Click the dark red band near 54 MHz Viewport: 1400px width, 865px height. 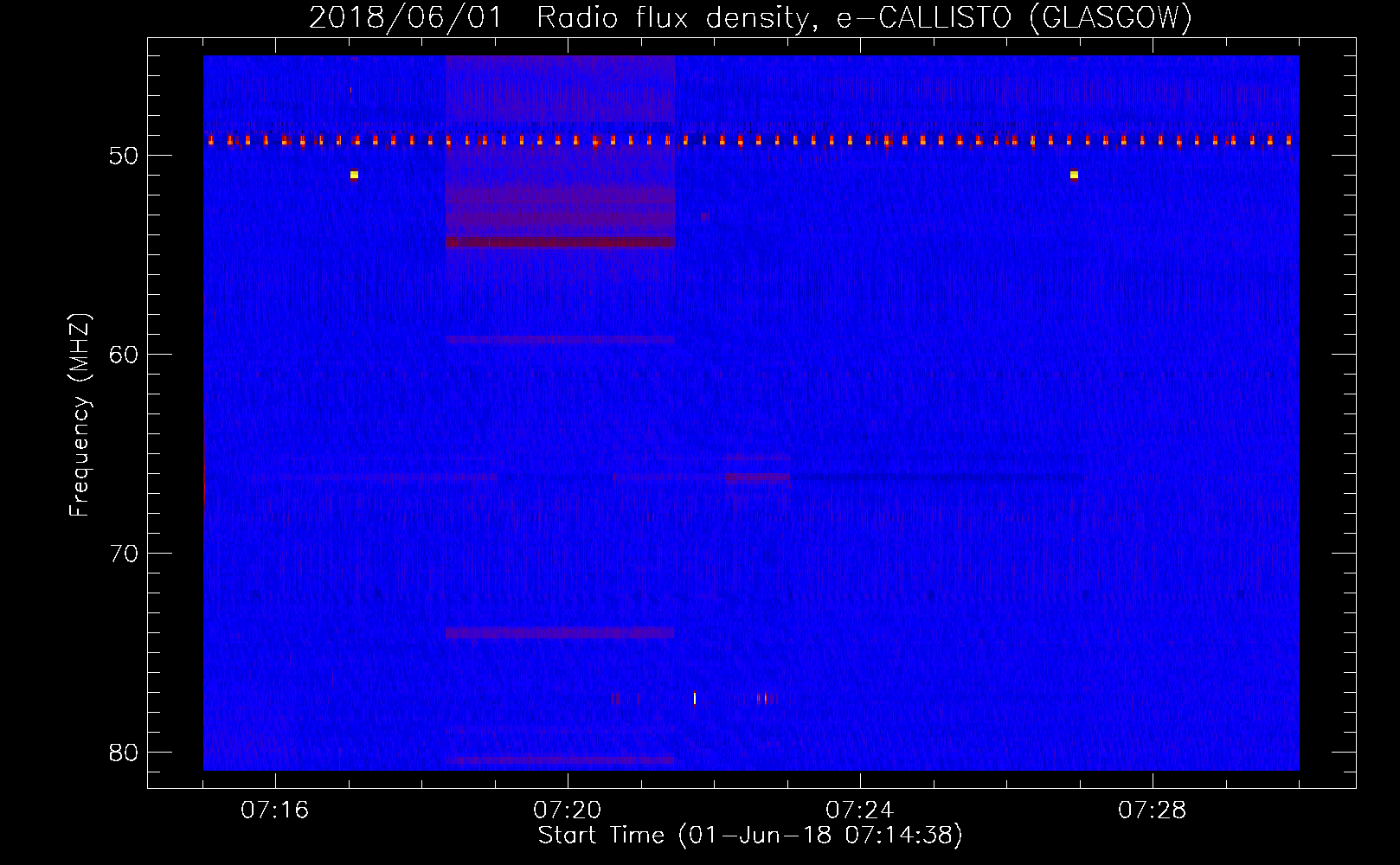pyautogui.click(x=560, y=242)
